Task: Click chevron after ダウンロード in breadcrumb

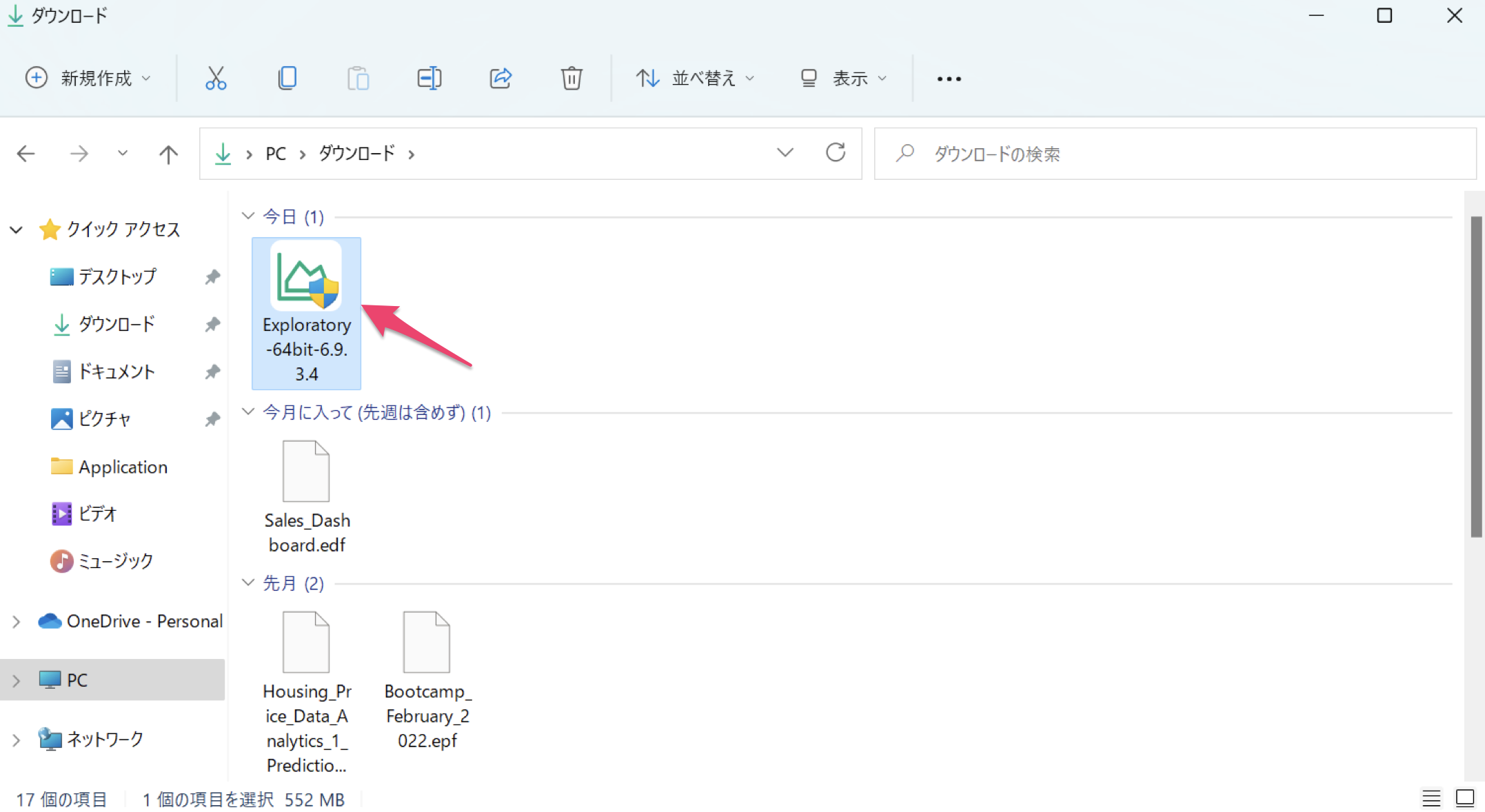Action: point(412,154)
